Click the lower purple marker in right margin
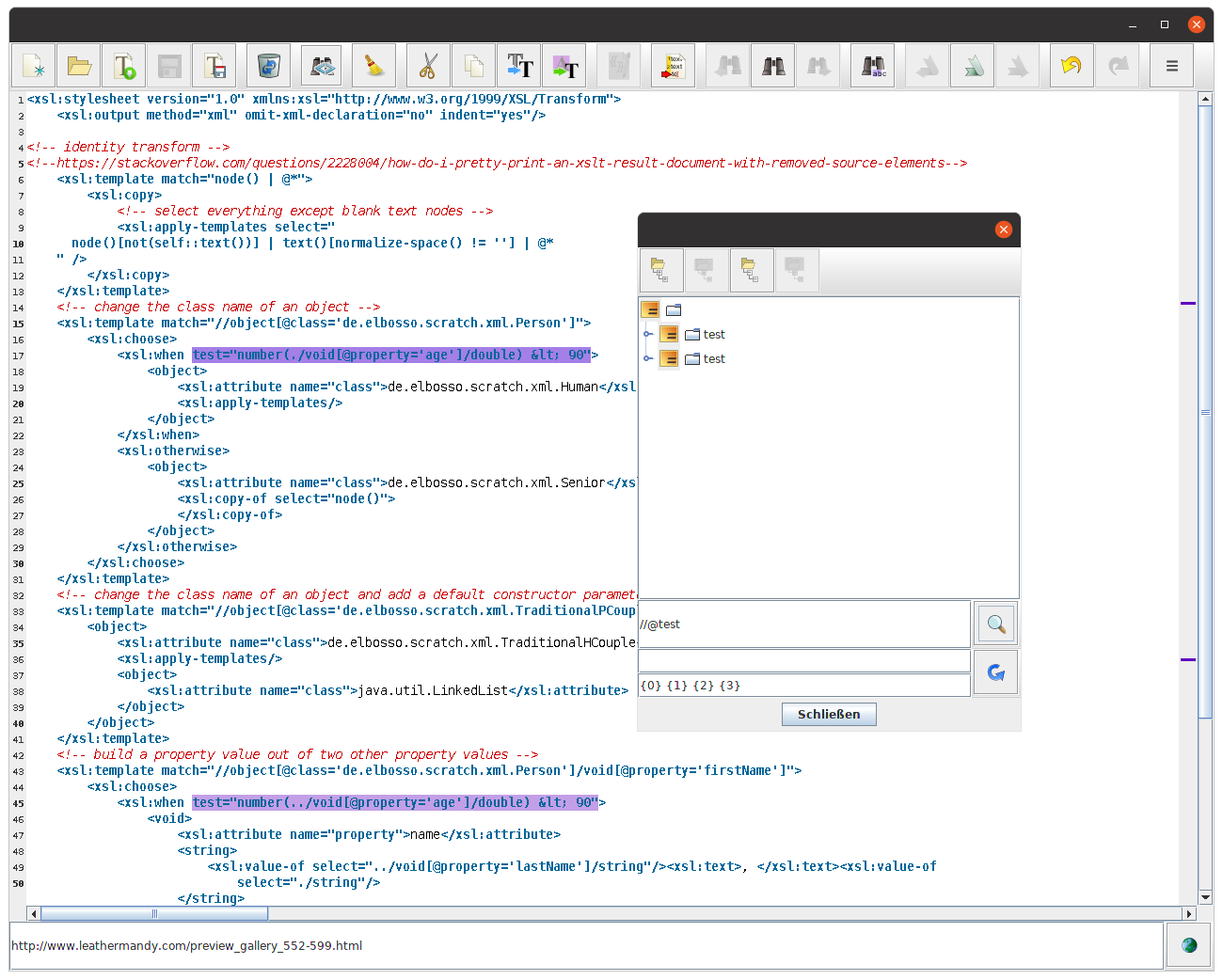Screen dimensions: 1223x980 [1188, 659]
